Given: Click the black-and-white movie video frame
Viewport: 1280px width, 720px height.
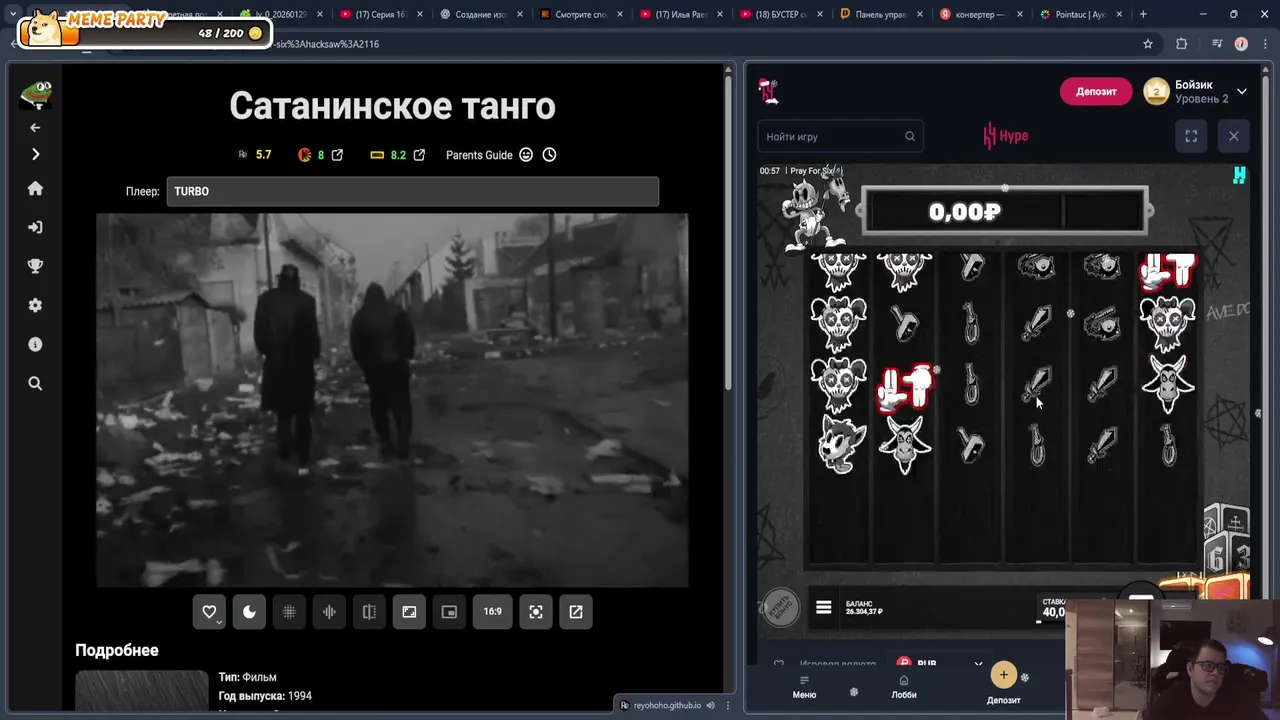Looking at the screenshot, I should pos(392,400).
